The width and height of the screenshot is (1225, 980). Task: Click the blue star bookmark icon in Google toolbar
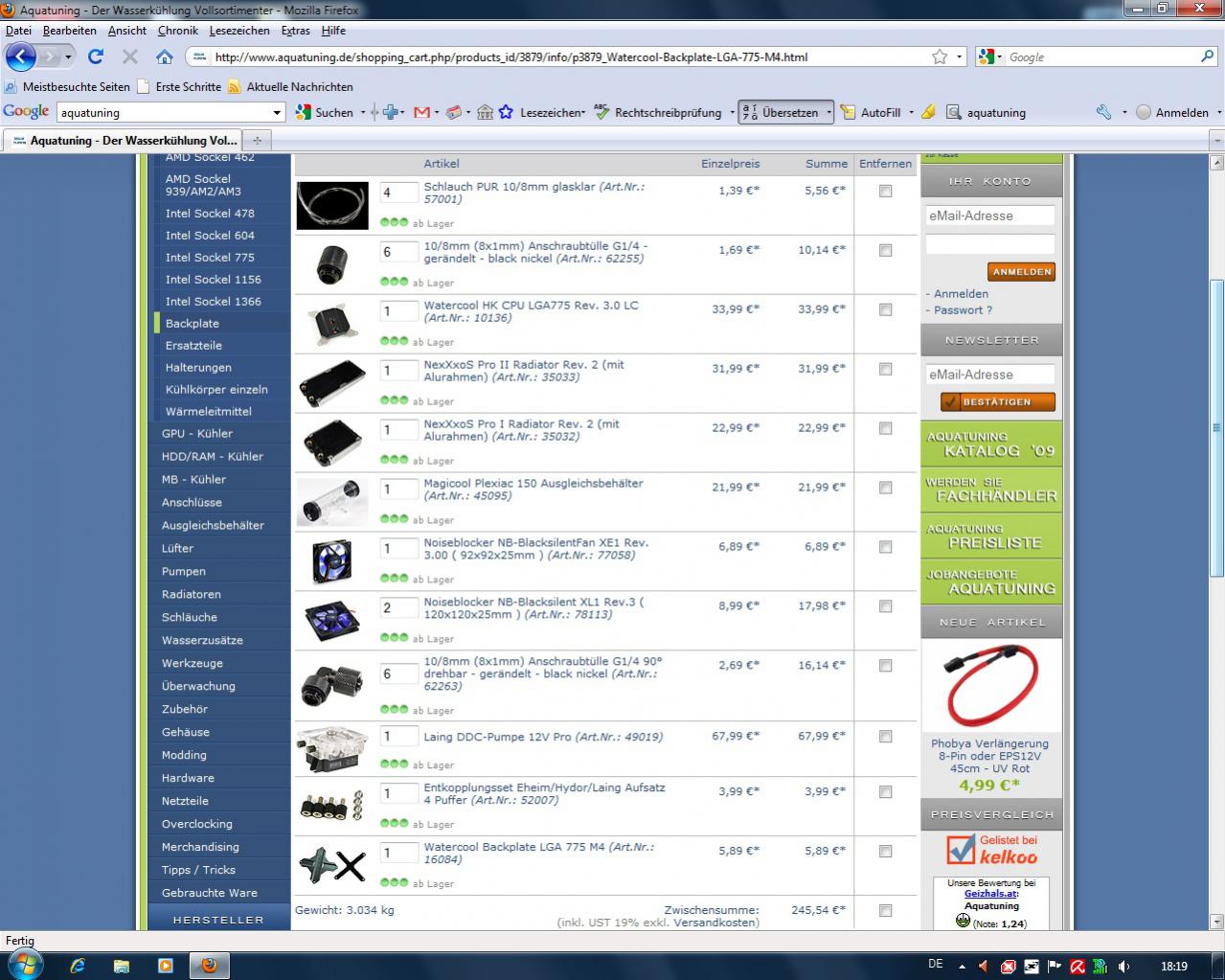(506, 112)
